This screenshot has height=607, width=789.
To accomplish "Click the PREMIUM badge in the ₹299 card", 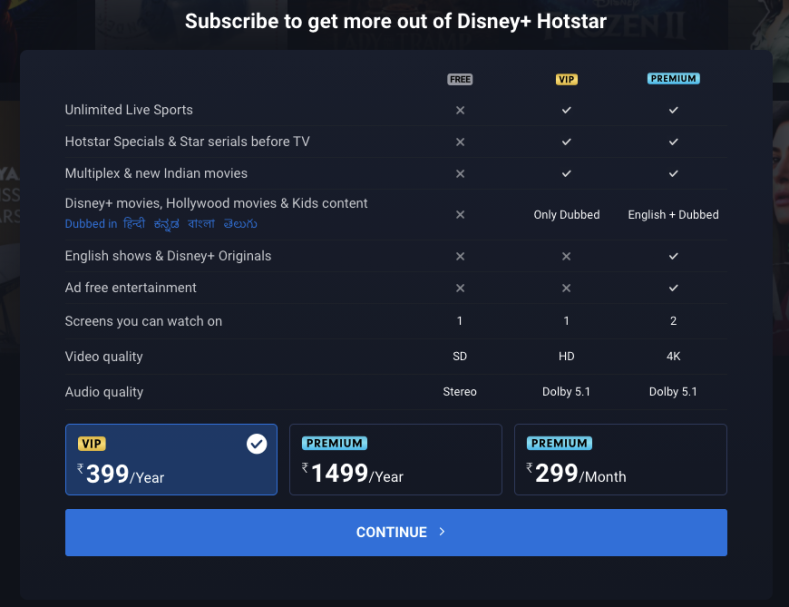I will [x=559, y=443].
